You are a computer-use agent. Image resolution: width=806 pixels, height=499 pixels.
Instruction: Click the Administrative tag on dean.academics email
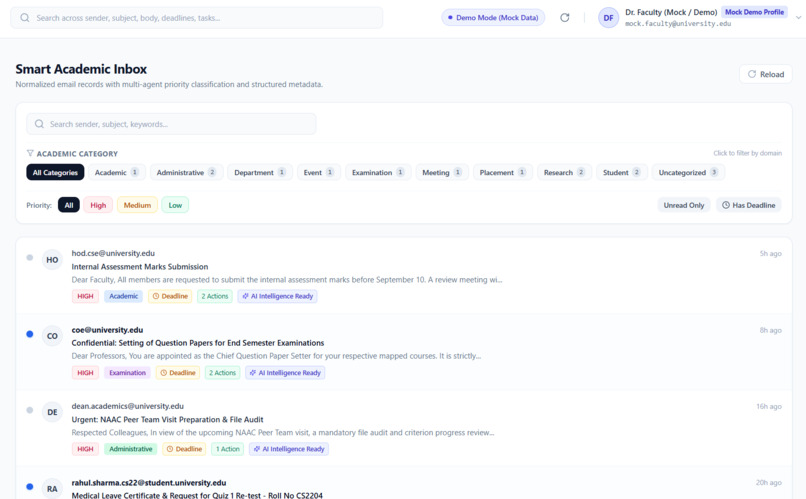pos(131,449)
